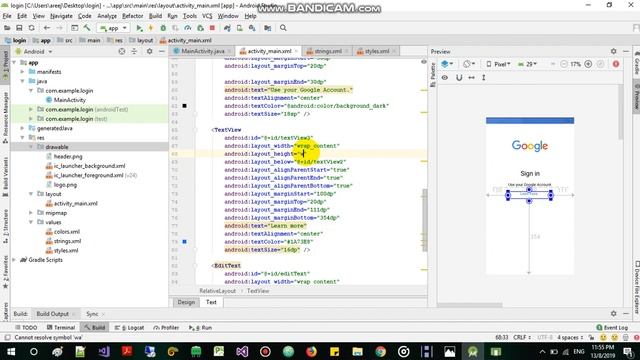The width and height of the screenshot is (640, 360).
Task: Open the Logcat tool window
Action: tap(129, 327)
